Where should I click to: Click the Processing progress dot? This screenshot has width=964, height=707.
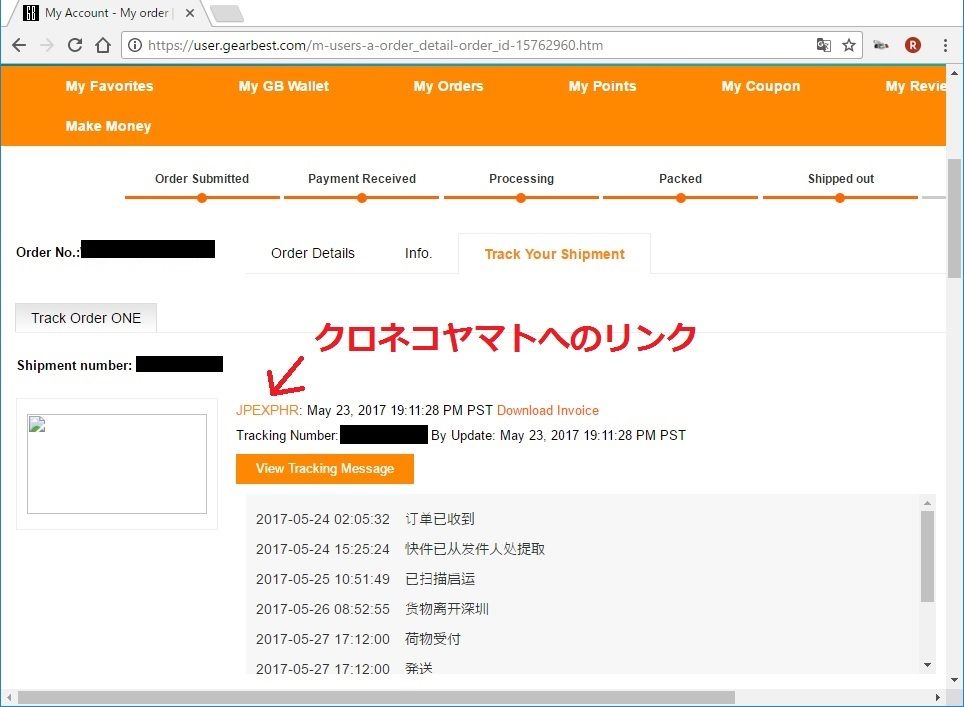point(521,198)
